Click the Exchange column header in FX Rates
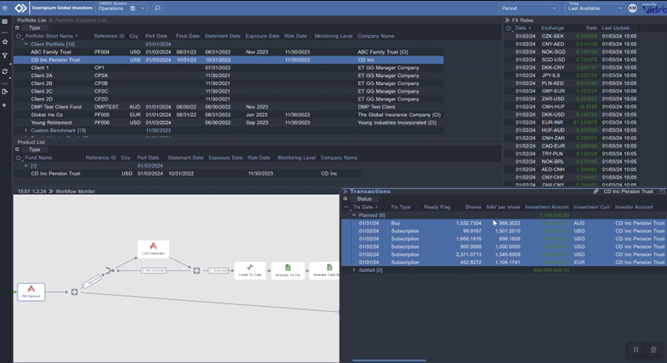Image resolution: width=667 pixels, height=363 pixels. (x=552, y=28)
